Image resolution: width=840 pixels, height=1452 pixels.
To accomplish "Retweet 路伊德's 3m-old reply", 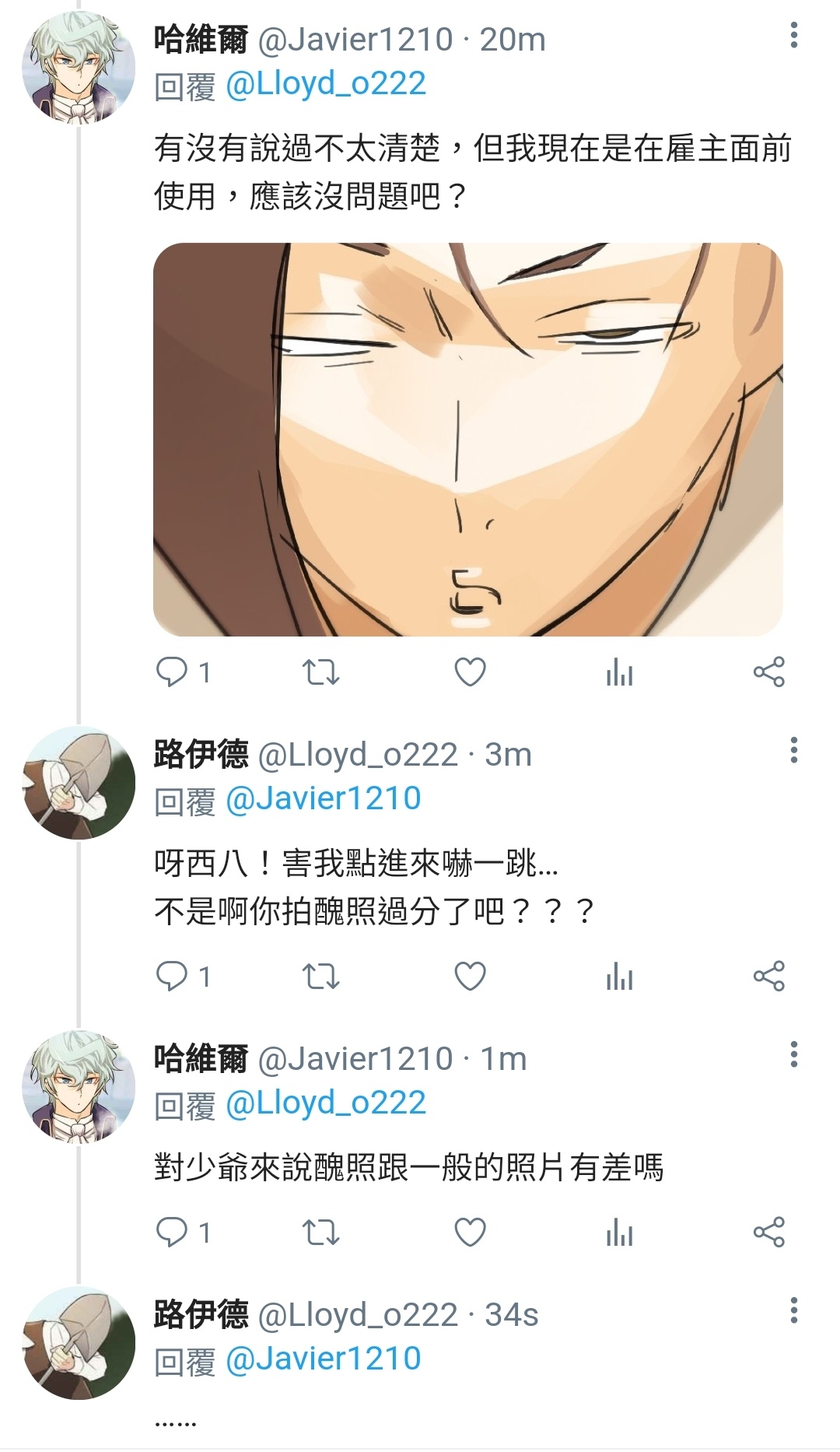I will (x=320, y=977).
